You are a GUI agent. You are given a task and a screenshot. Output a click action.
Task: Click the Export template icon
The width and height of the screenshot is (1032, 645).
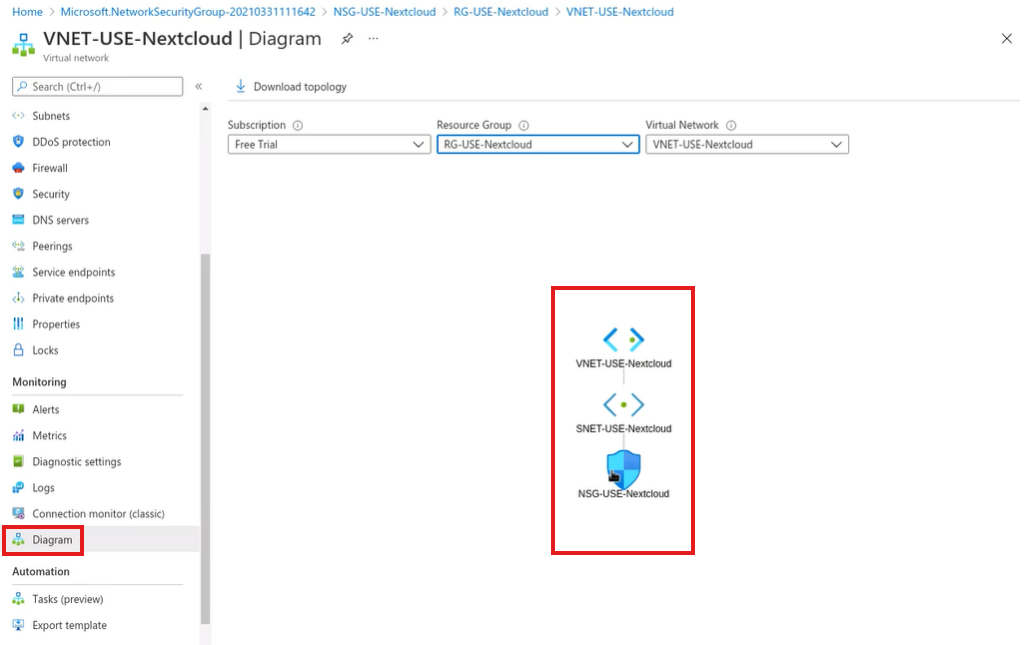tap(18, 625)
